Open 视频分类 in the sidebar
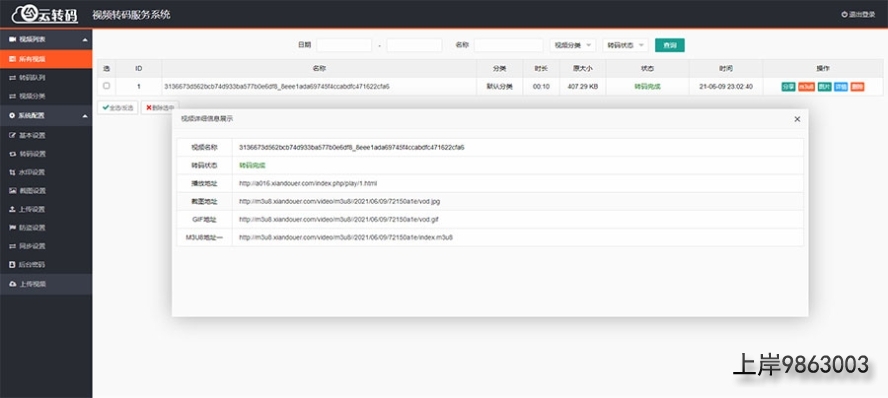Viewport: 888px width, 398px height. [46, 96]
